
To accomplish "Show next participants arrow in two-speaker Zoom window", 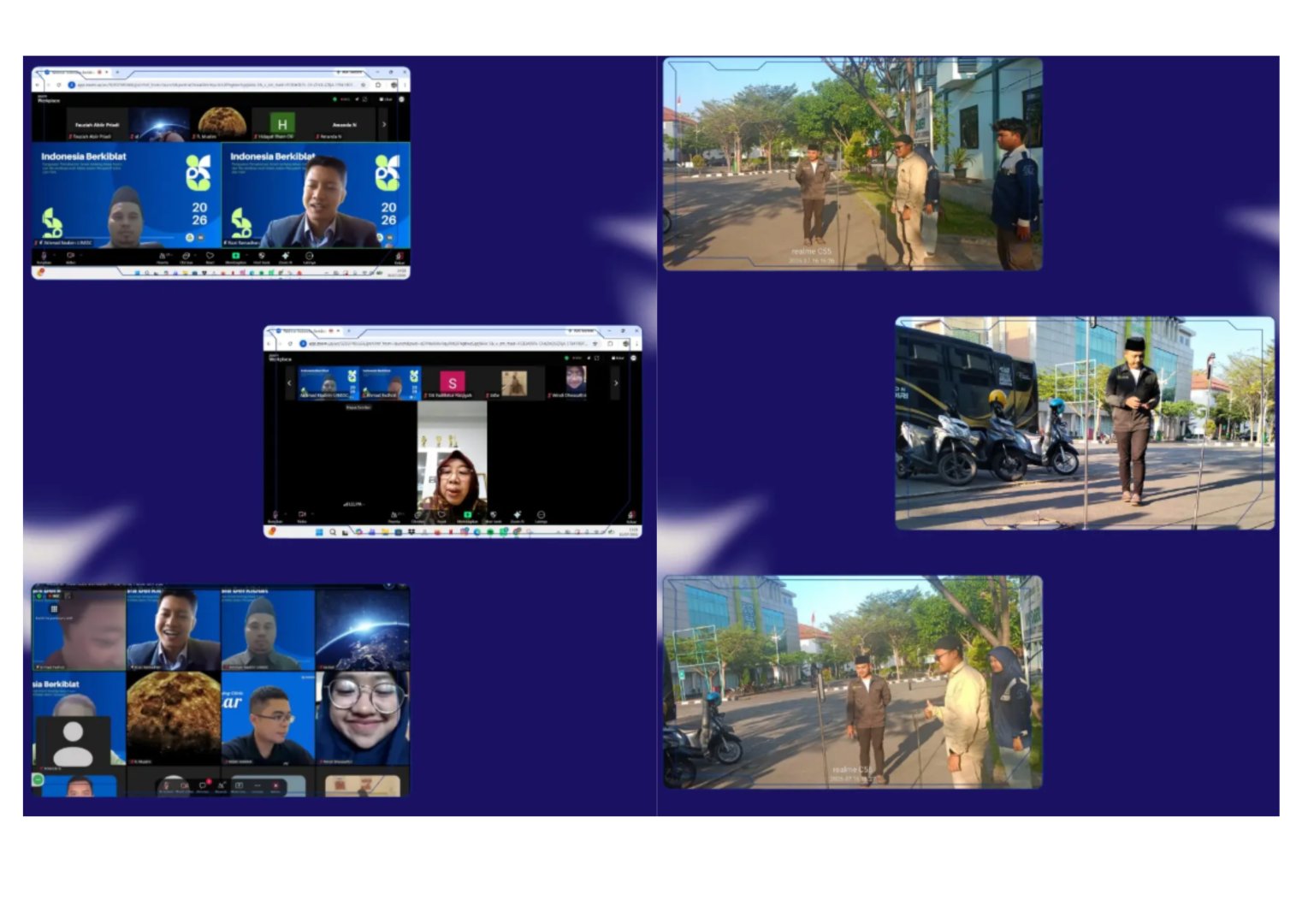I will [384, 125].
